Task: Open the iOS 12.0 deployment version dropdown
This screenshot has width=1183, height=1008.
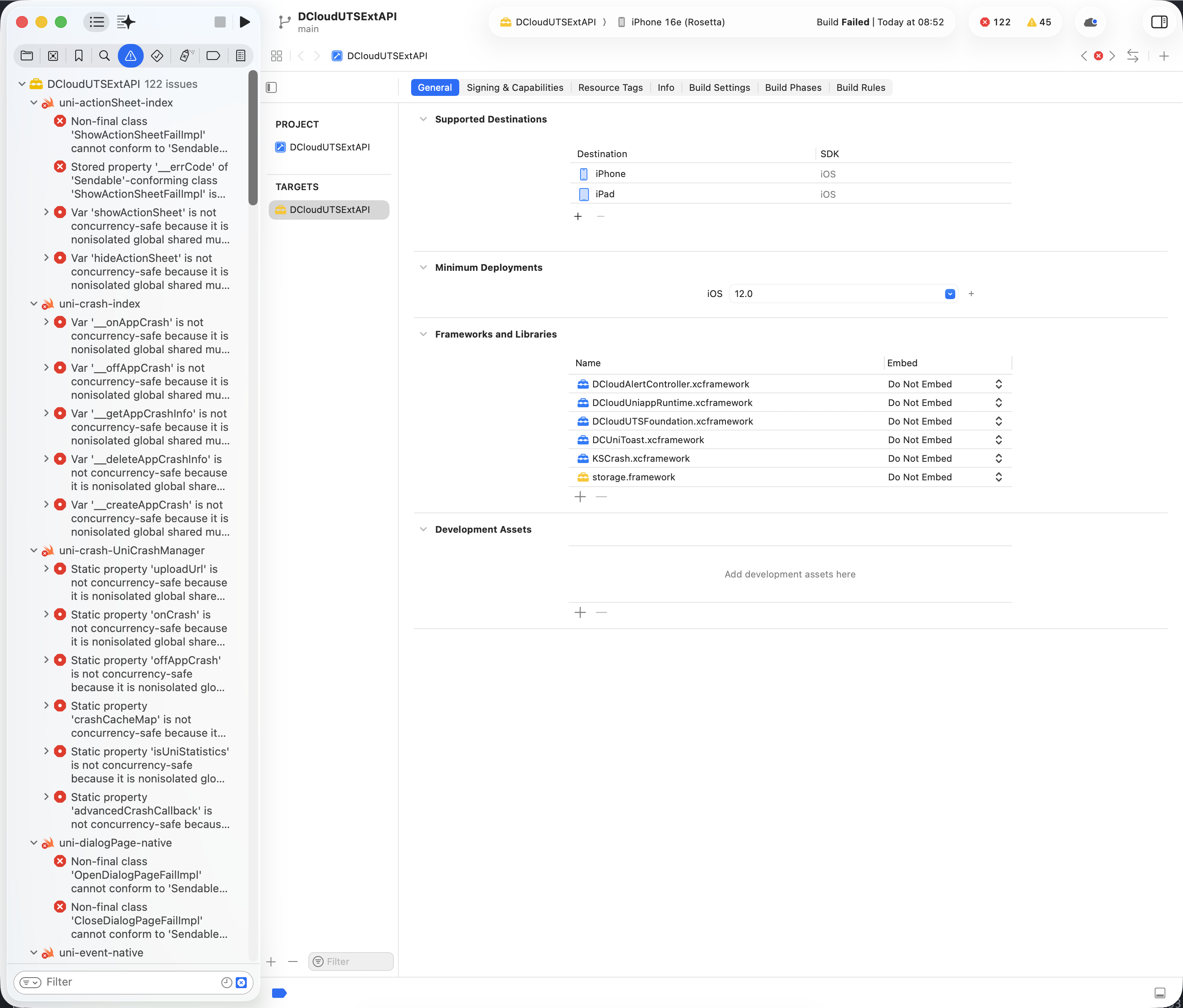Action: pyautogui.click(x=950, y=294)
